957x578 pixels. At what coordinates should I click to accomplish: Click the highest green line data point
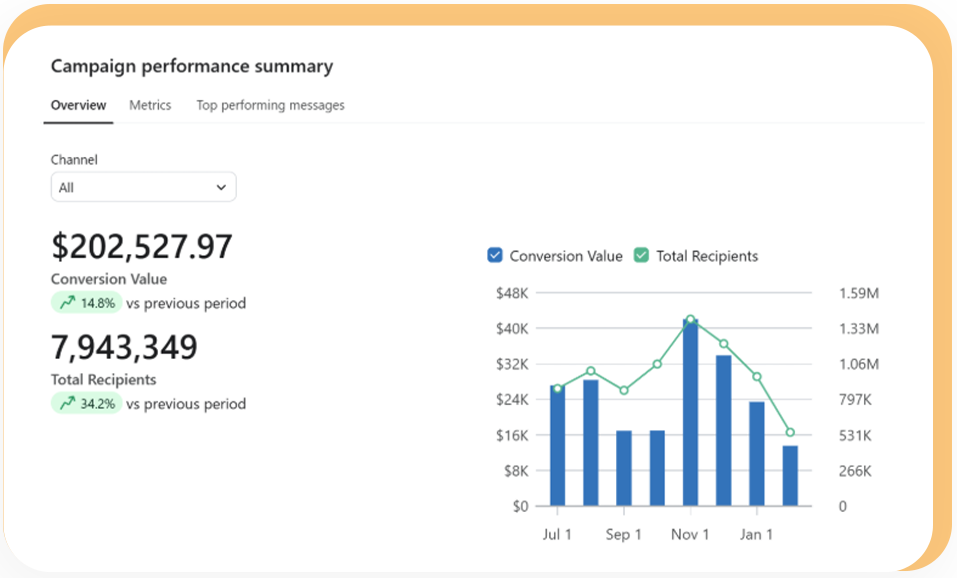coord(690,320)
